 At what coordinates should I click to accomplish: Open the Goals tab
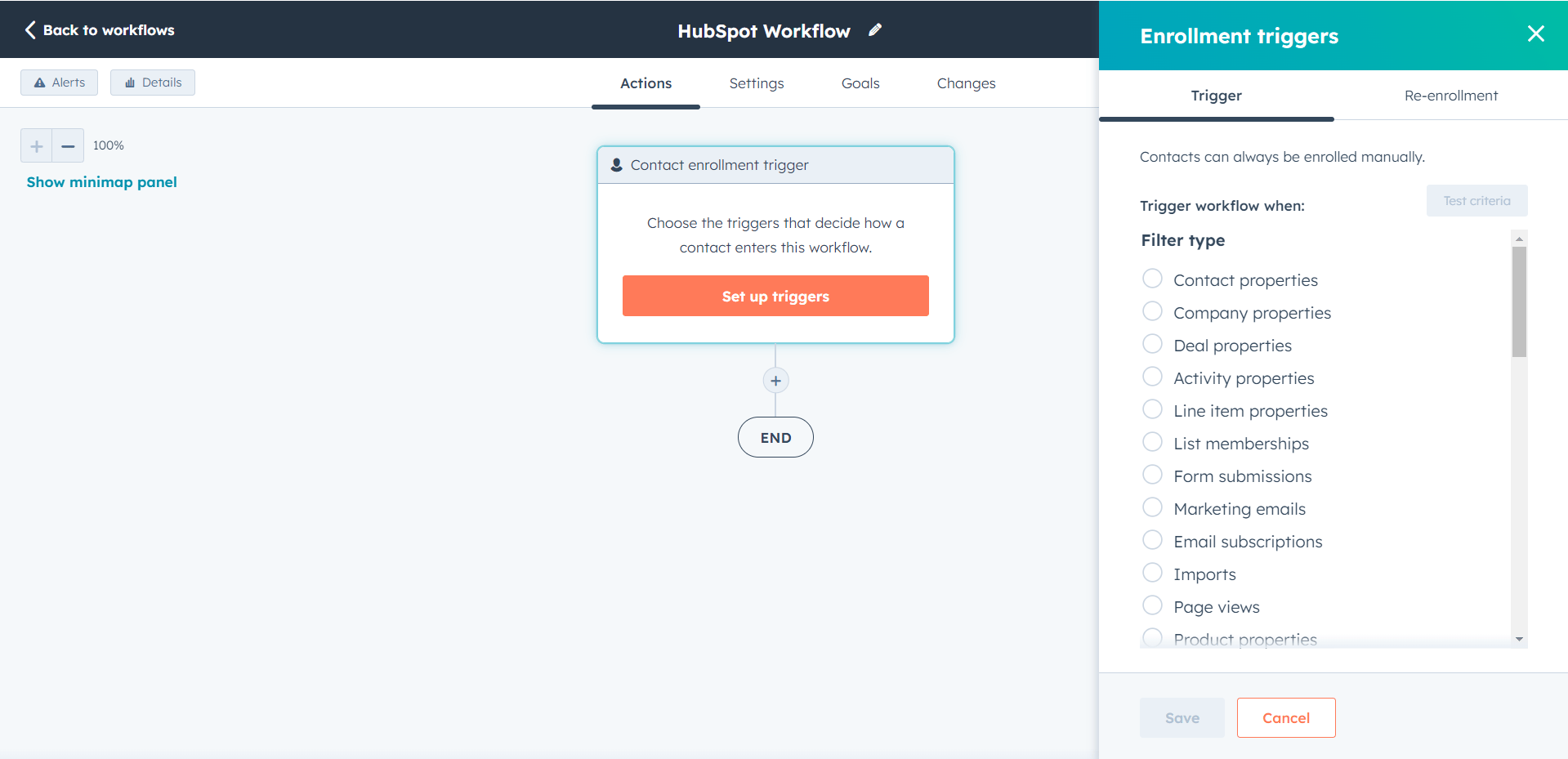(x=860, y=83)
